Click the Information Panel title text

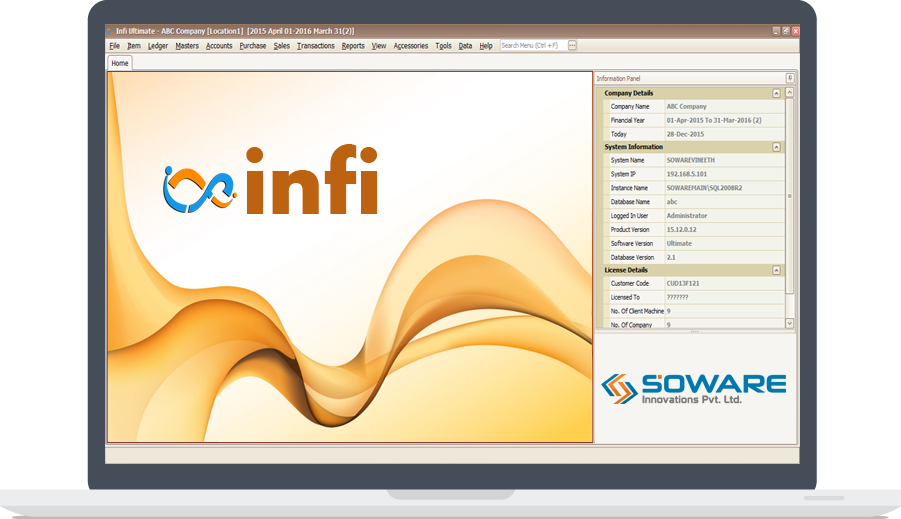pyautogui.click(x=618, y=79)
